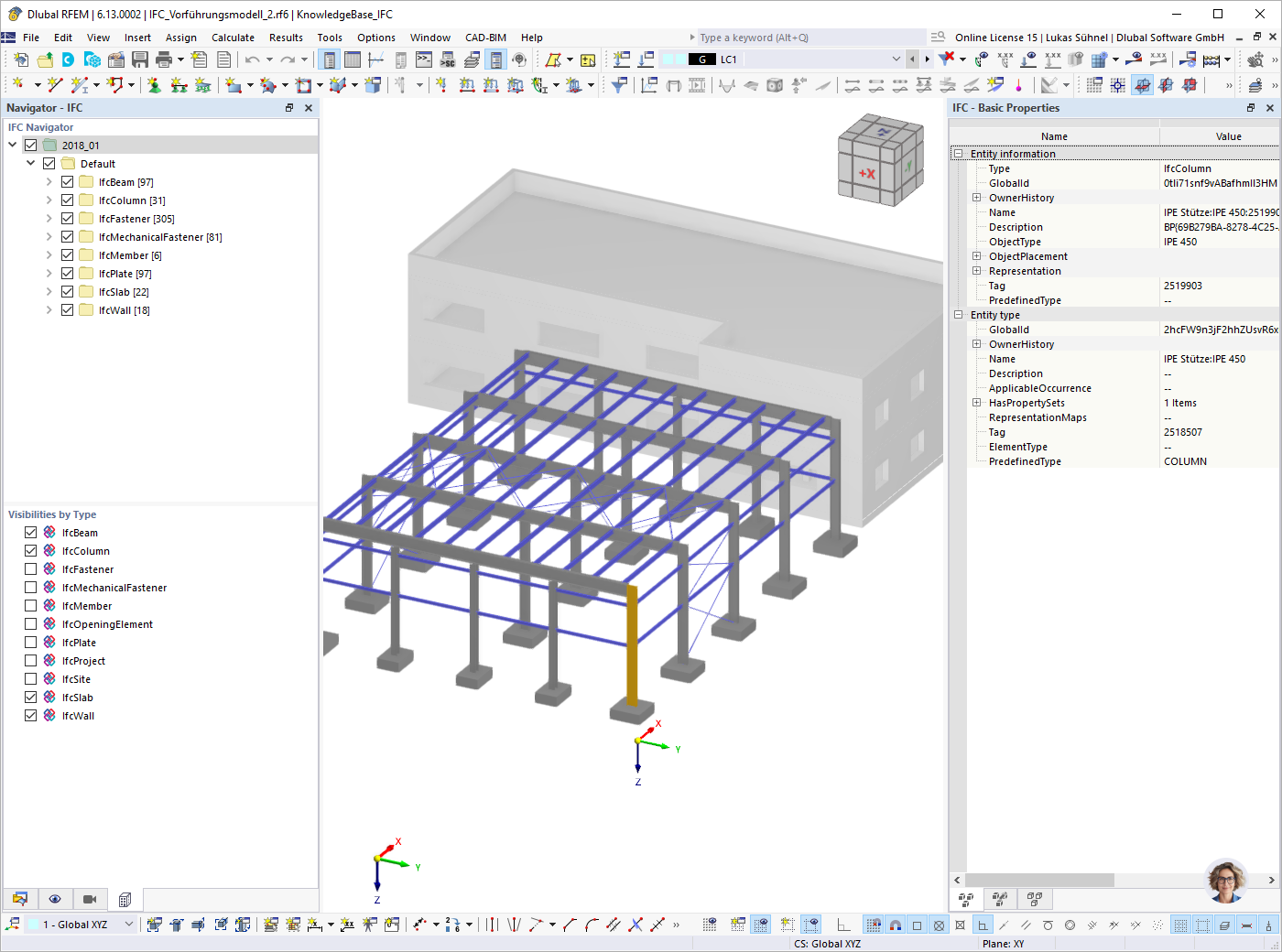This screenshot has width=1282, height=952.
Task: Enable IfcOpeningElement visibility checkbox
Action: pyautogui.click(x=31, y=624)
